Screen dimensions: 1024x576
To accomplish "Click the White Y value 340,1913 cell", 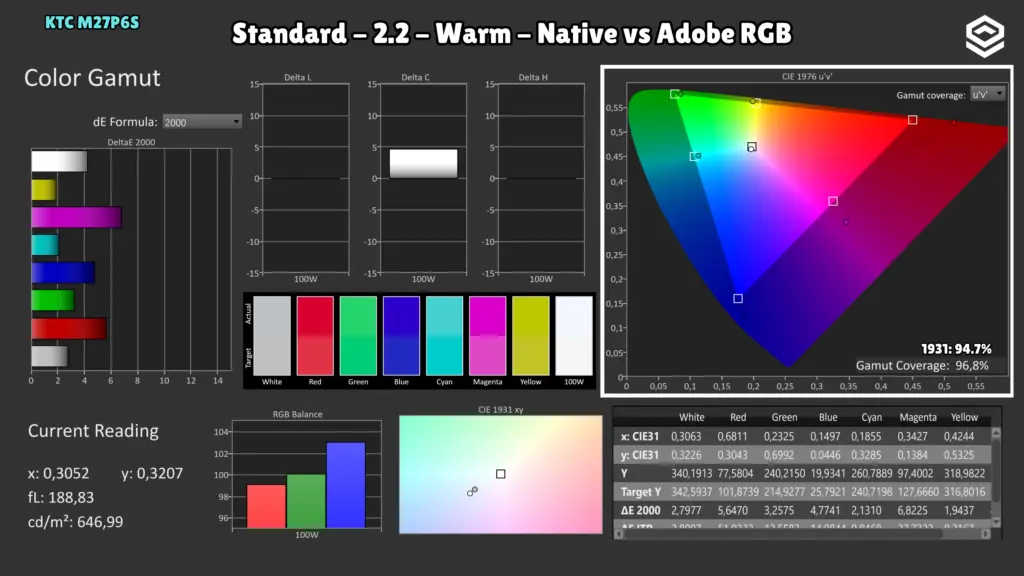I will pyautogui.click(x=692, y=473).
